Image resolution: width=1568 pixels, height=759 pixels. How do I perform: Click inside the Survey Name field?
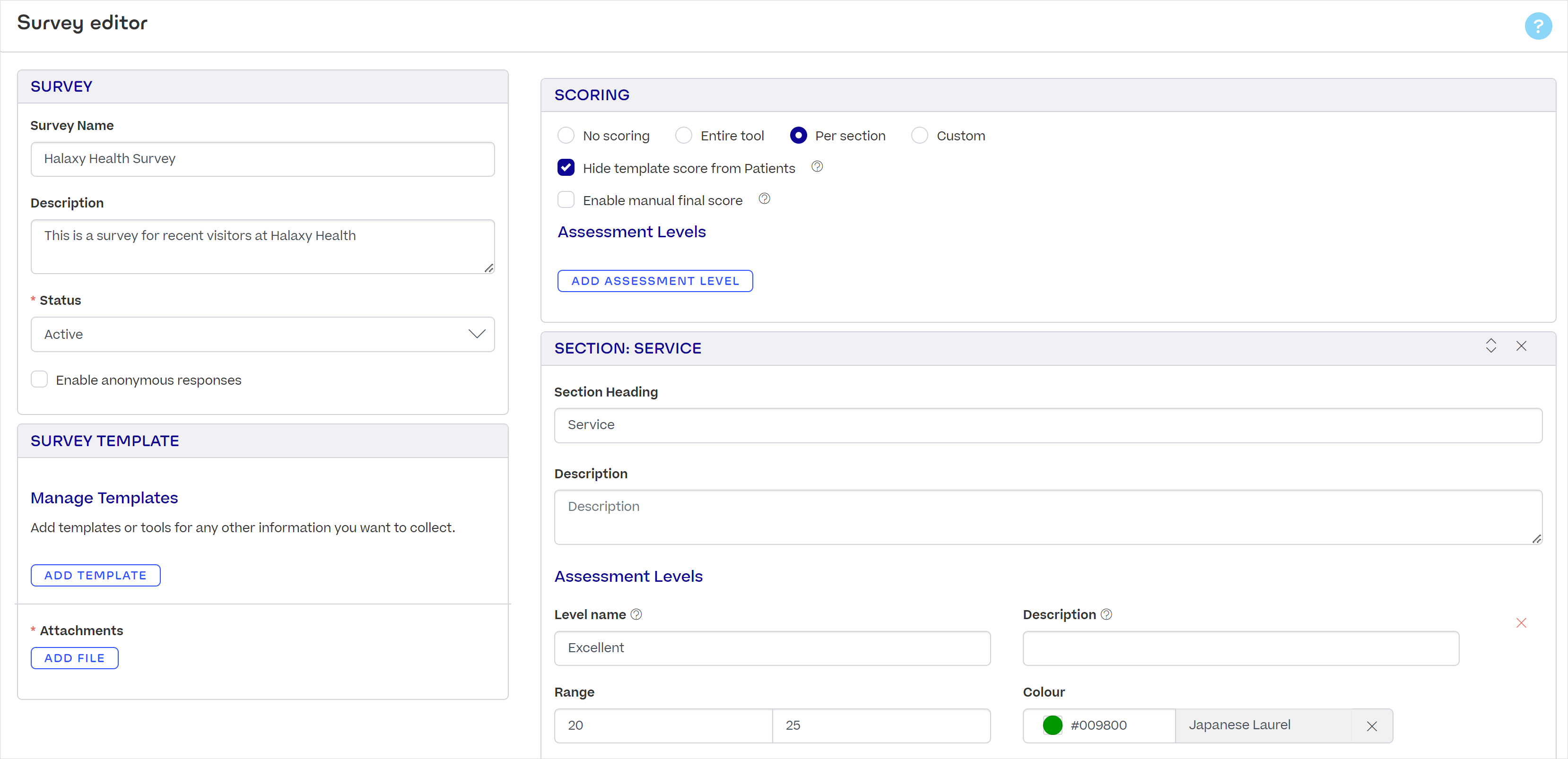[x=262, y=159]
